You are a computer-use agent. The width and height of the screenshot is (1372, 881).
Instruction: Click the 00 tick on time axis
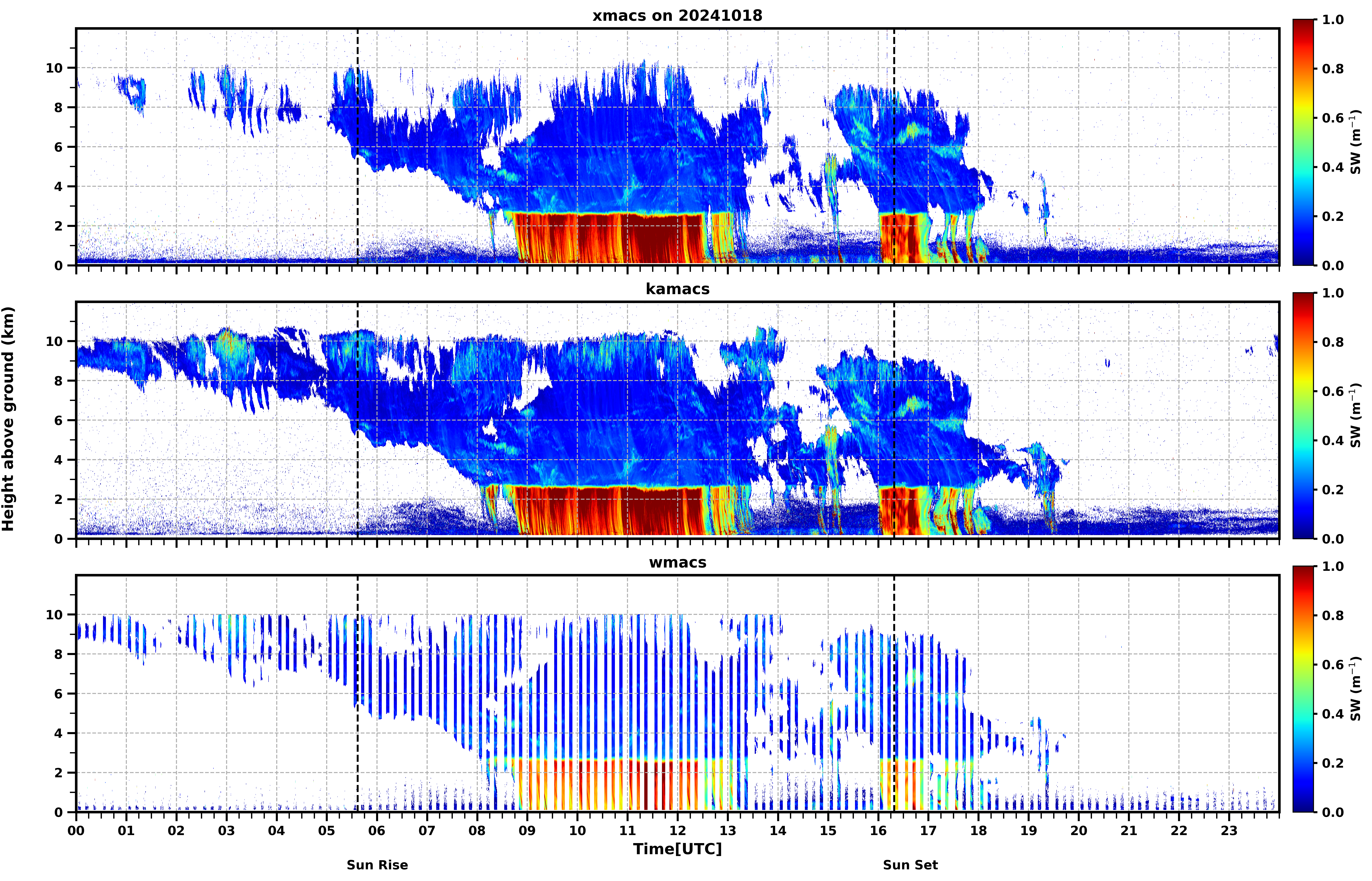click(x=76, y=830)
